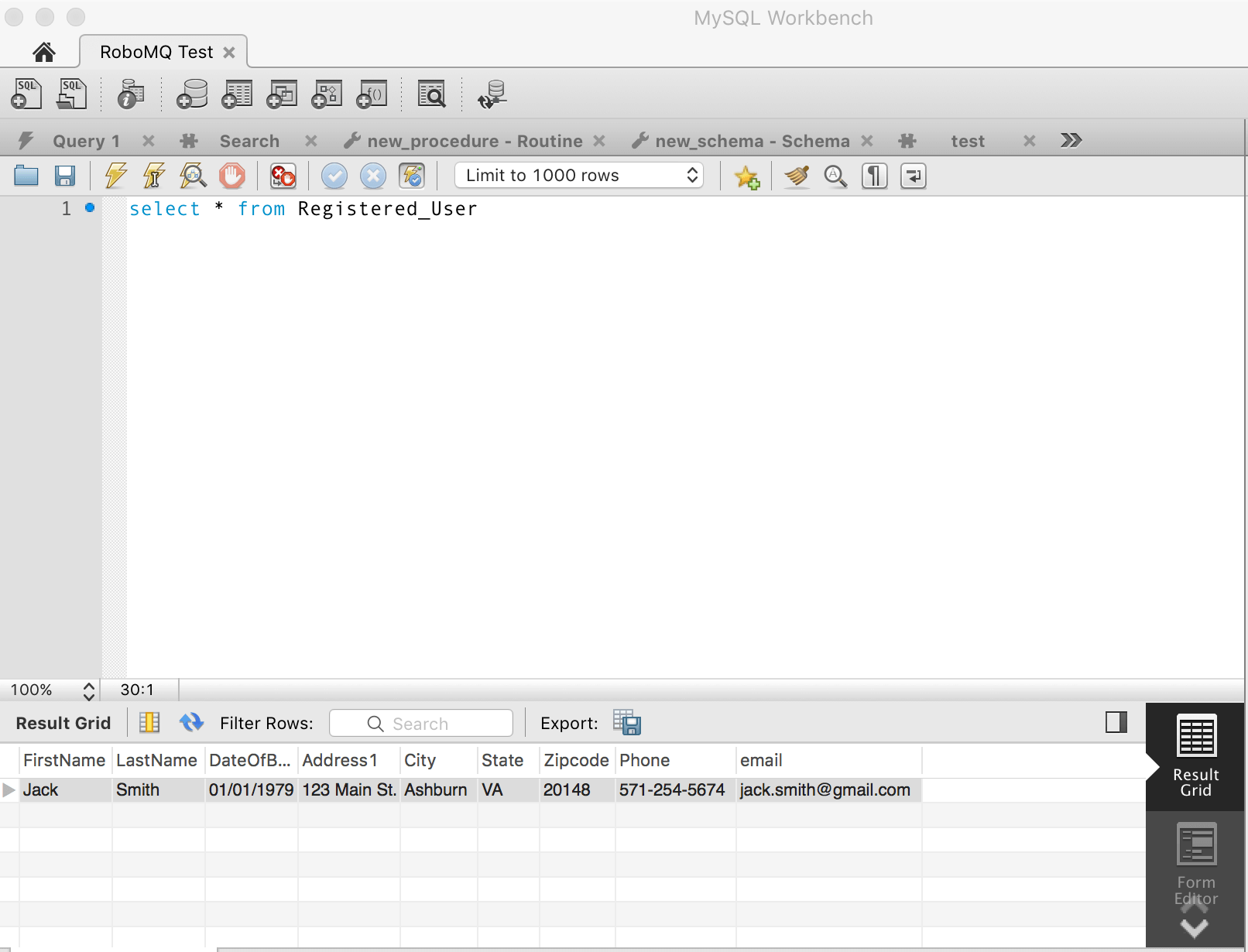Image resolution: width=1248 pixels, height=952 pixels.
Task: Switch to Form Editor view
Action: (1196, 863)
